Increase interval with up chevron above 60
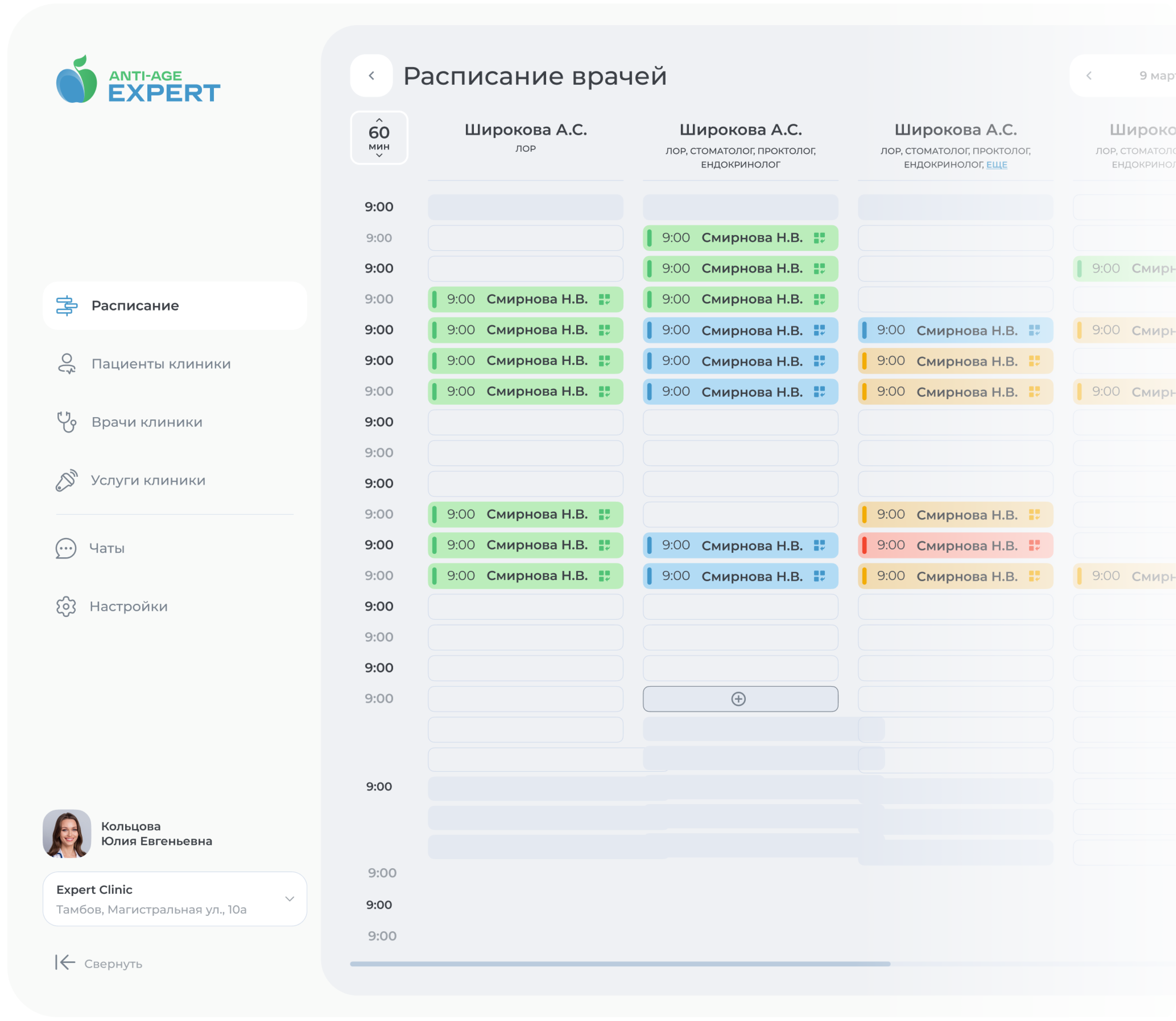 pyautogui.click(x=379, y=120)
